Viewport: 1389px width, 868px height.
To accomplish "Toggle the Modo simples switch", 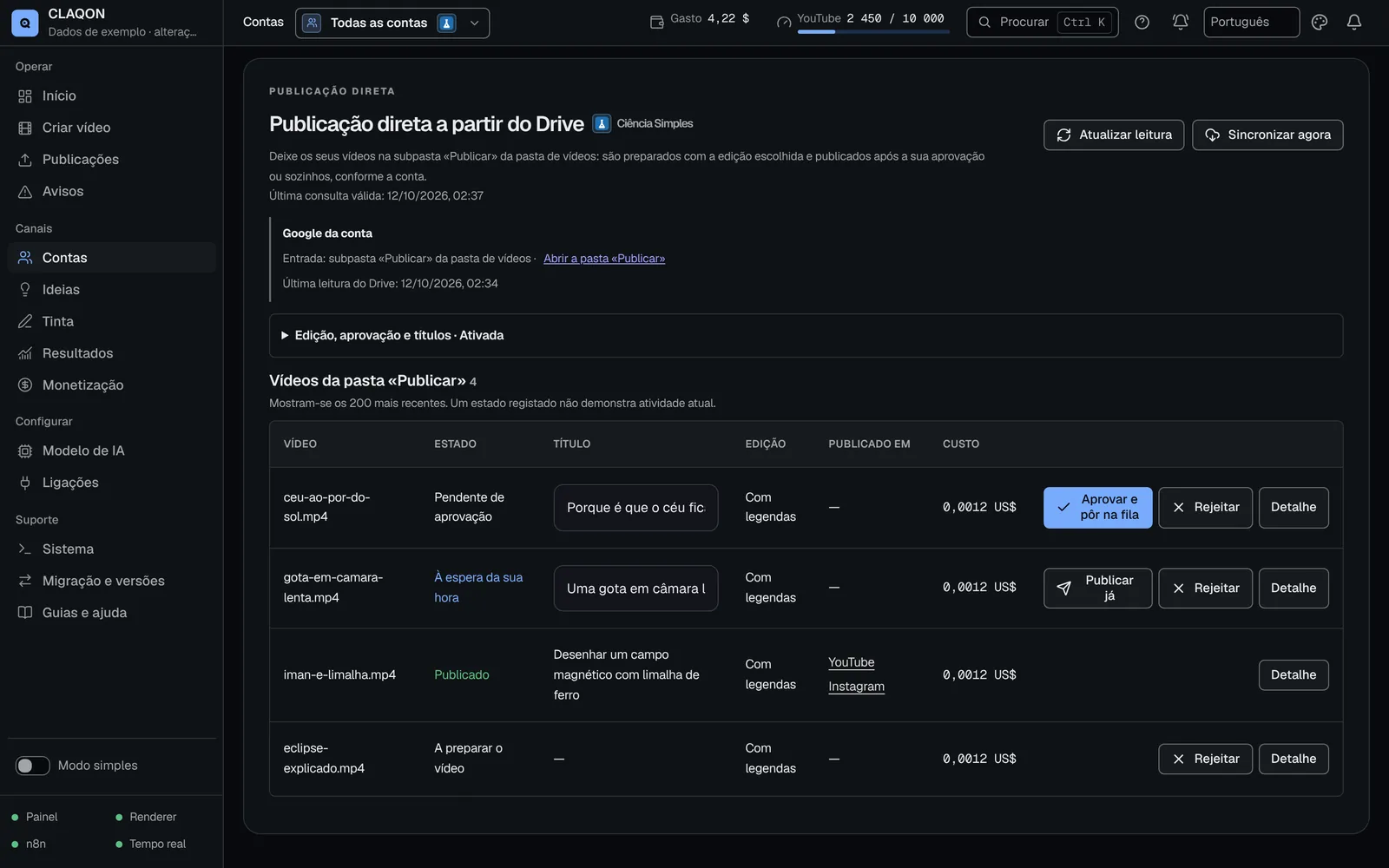I will tap(33, 766).
